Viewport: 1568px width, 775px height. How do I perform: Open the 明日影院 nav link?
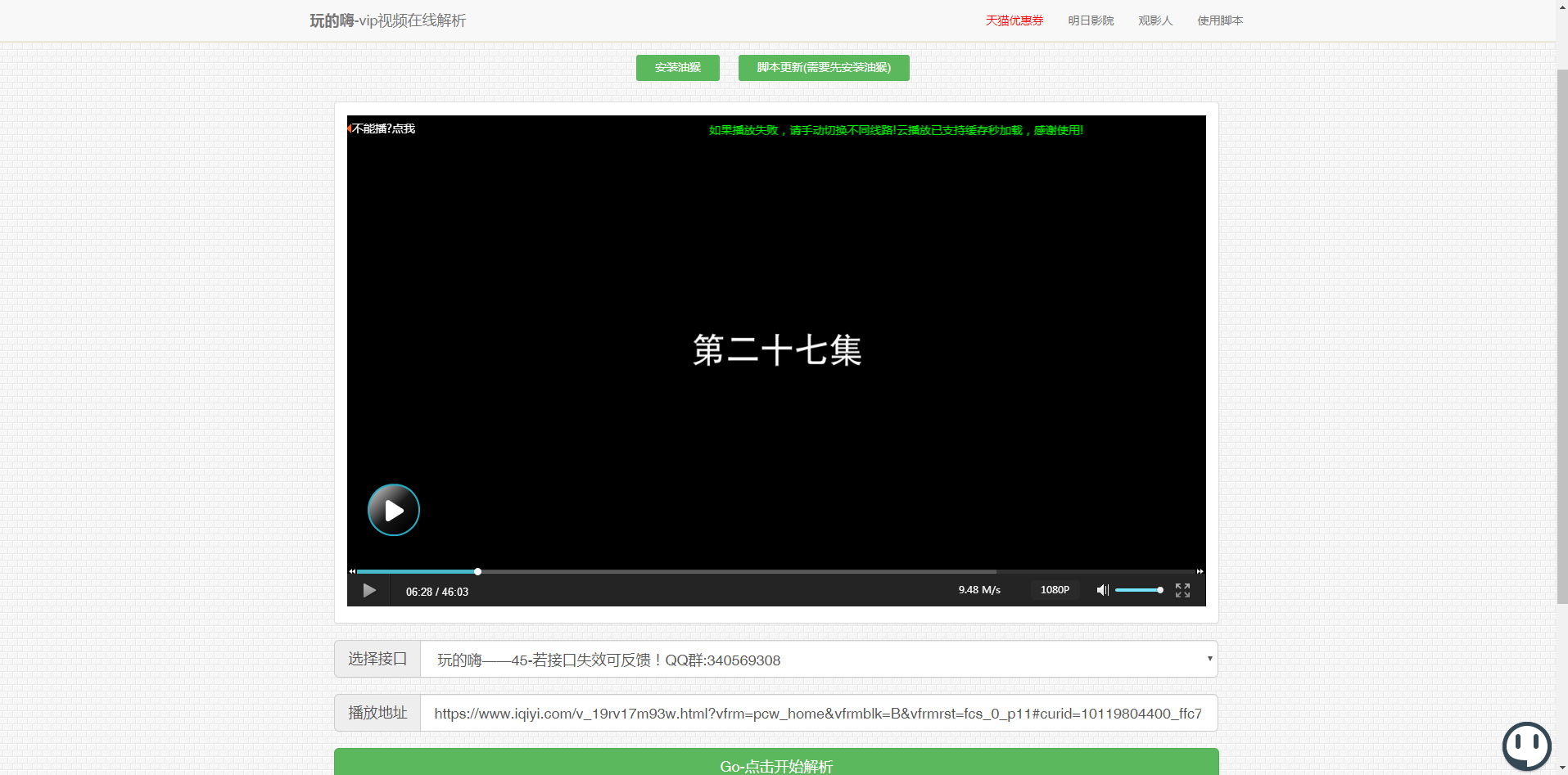point(1091,20)
